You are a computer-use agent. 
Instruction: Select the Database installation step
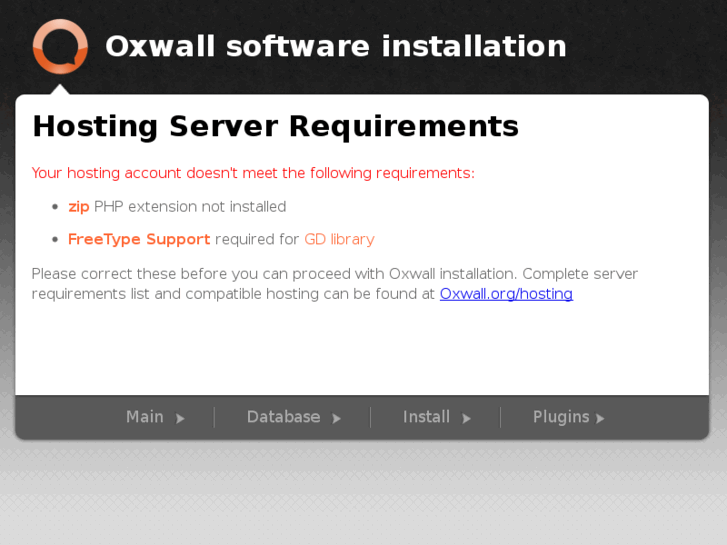283,417
